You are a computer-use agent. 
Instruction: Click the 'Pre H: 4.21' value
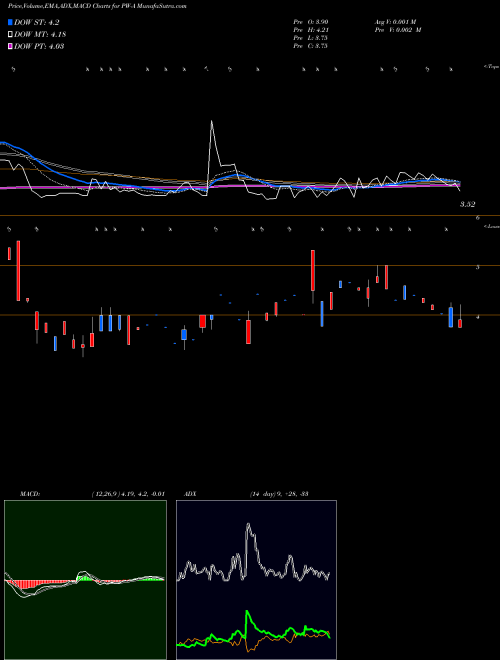click(x=311, y=29)
